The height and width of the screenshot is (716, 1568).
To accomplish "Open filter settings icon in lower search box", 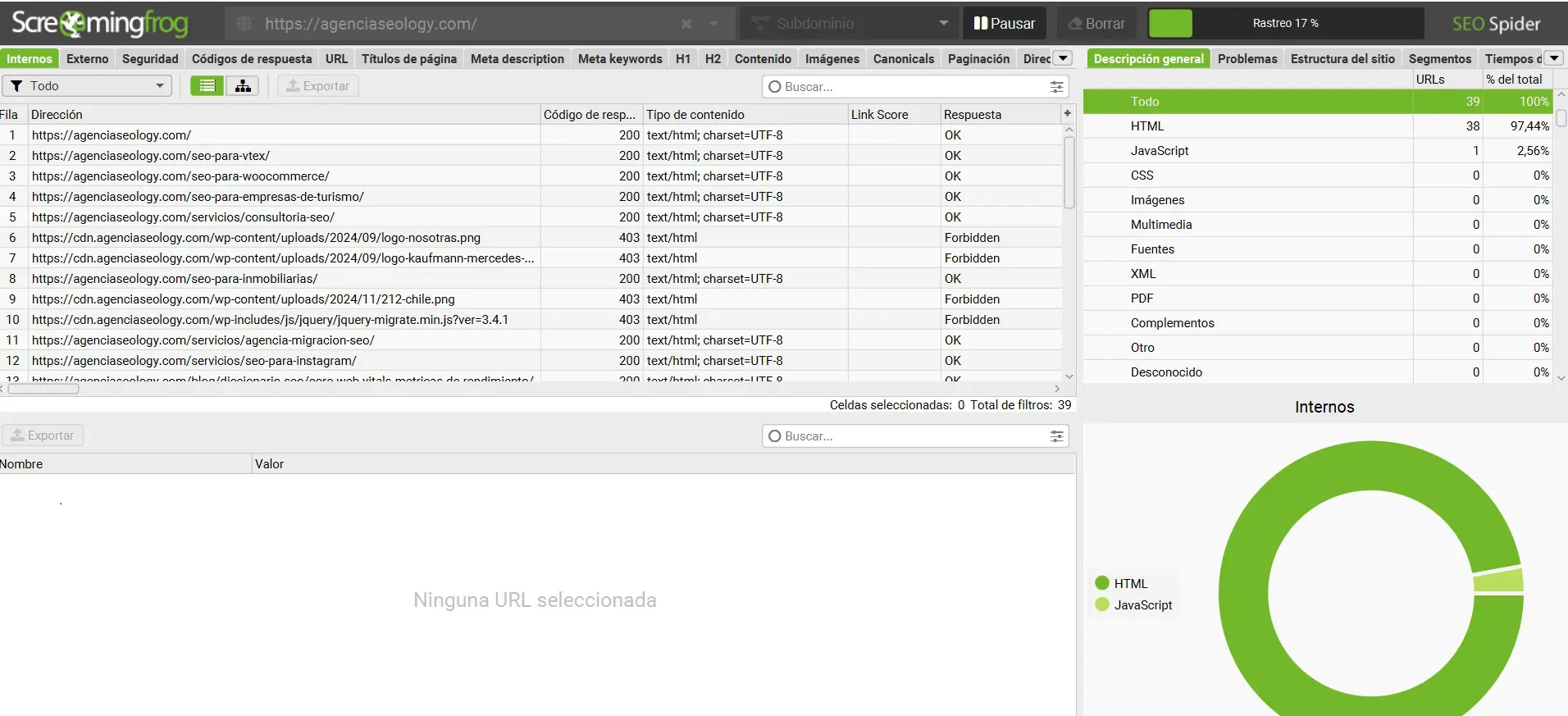I will coord(1056,436).
